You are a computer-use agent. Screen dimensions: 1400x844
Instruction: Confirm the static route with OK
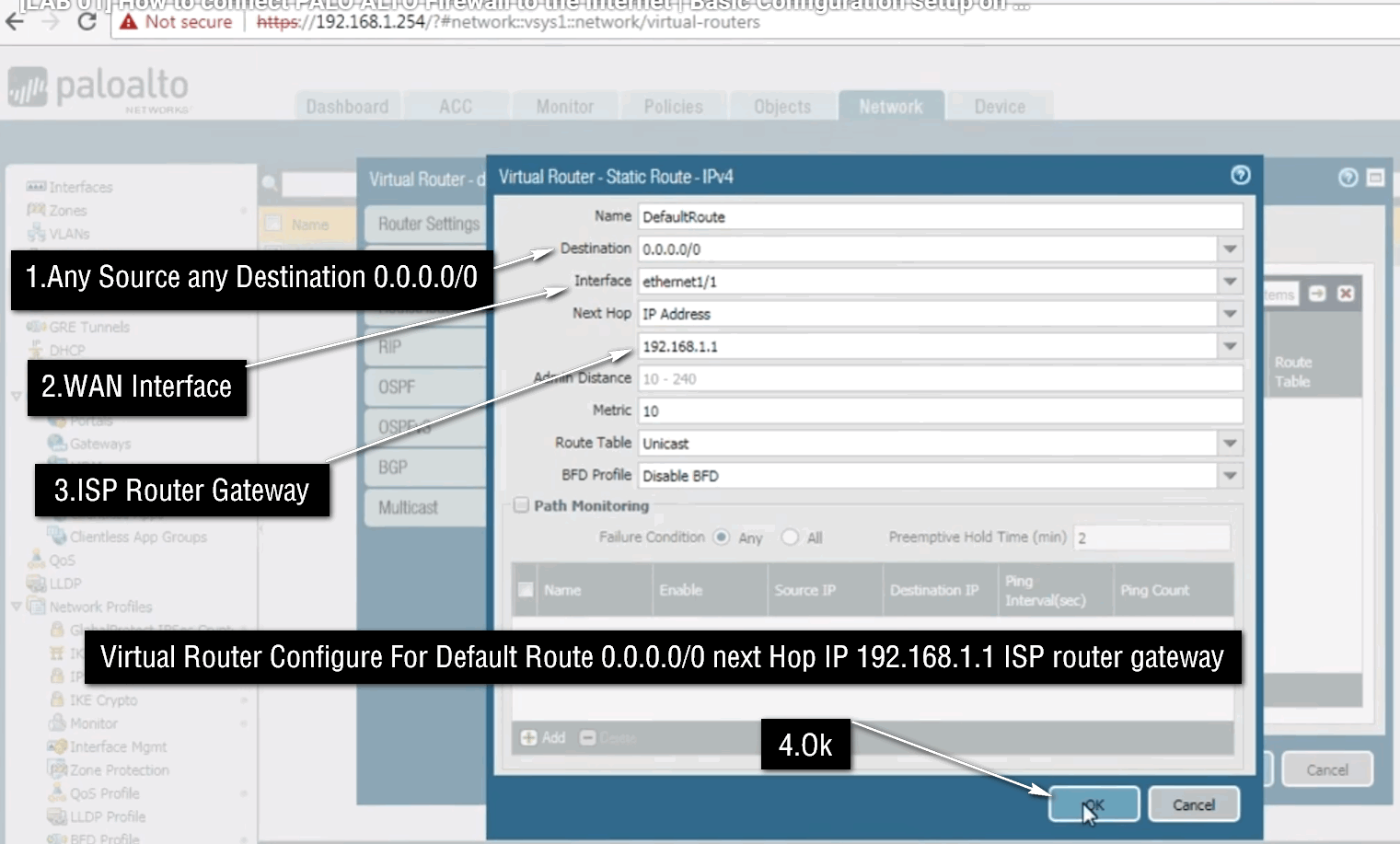(1093, 804)
